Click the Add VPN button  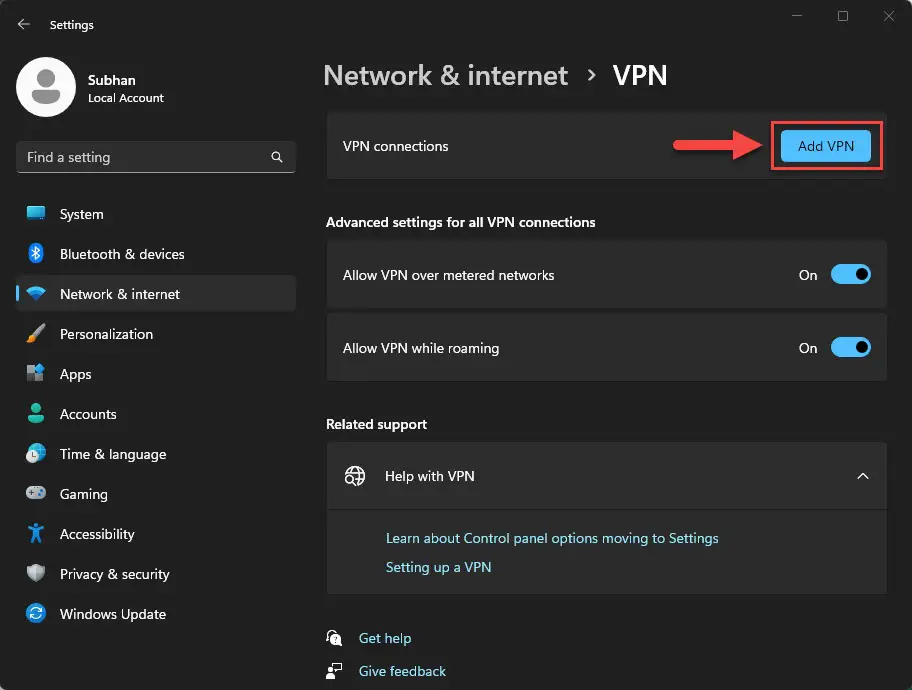(x=826, y=145)
